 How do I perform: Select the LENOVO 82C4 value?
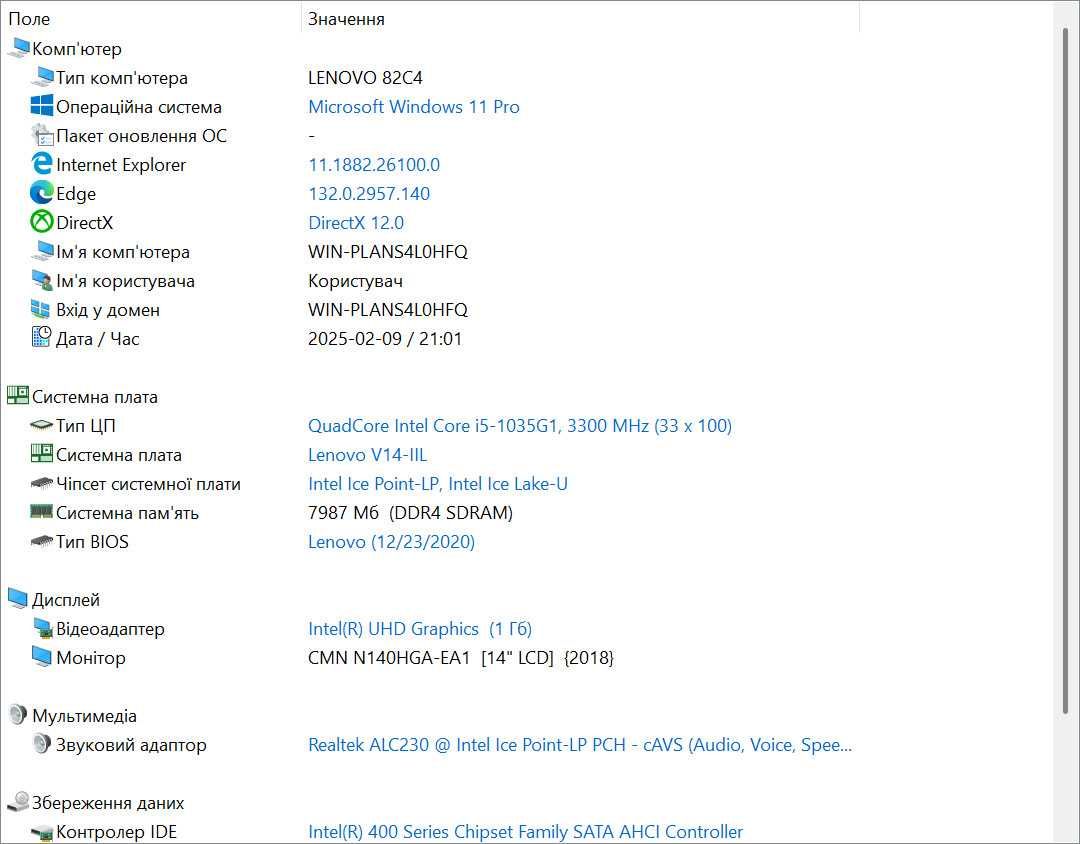pyautogui.click(x=365, y=78)
